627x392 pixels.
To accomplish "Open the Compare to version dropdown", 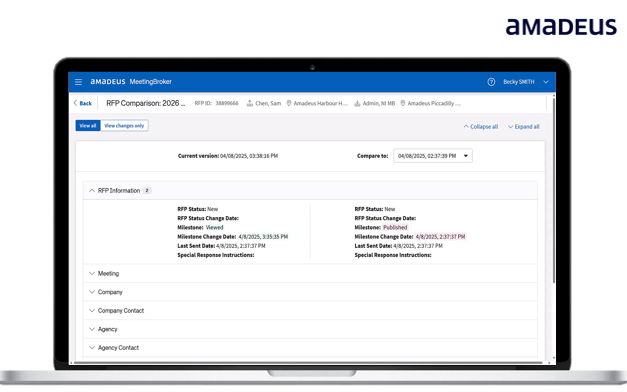I will click(x=433, y=156).
